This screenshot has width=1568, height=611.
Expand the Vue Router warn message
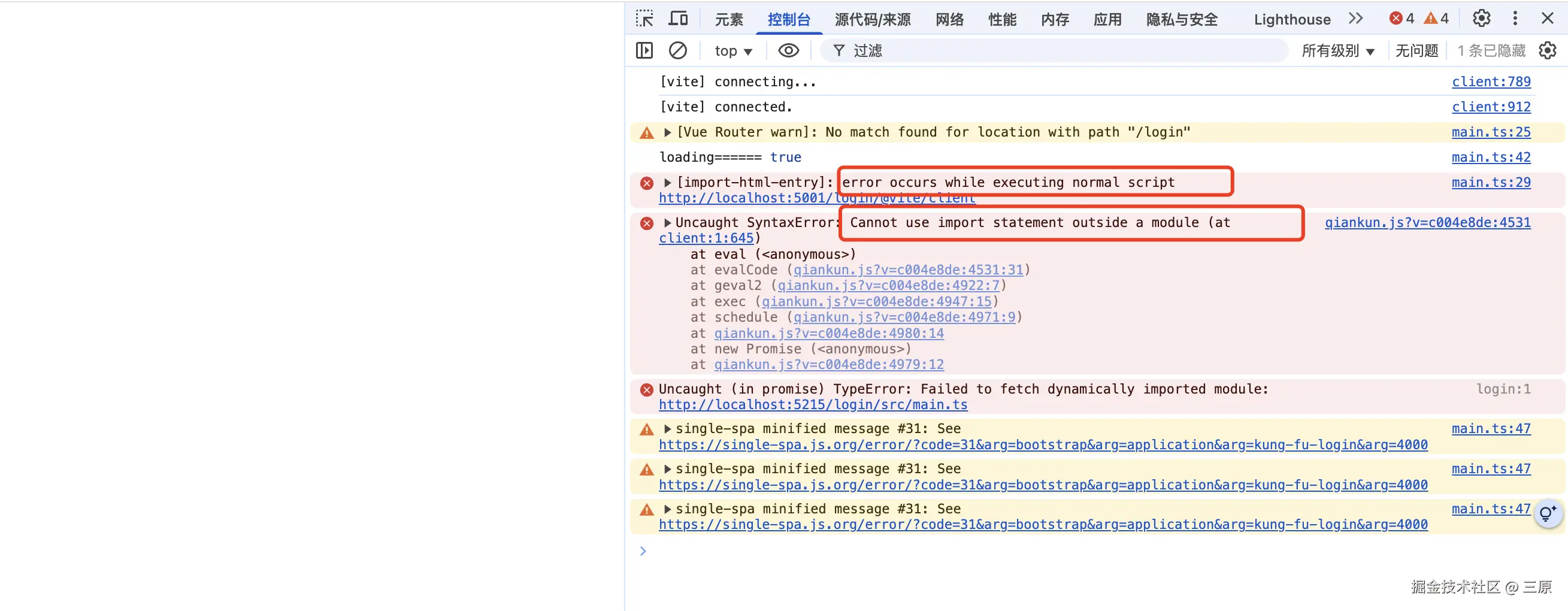pos(668,132)
